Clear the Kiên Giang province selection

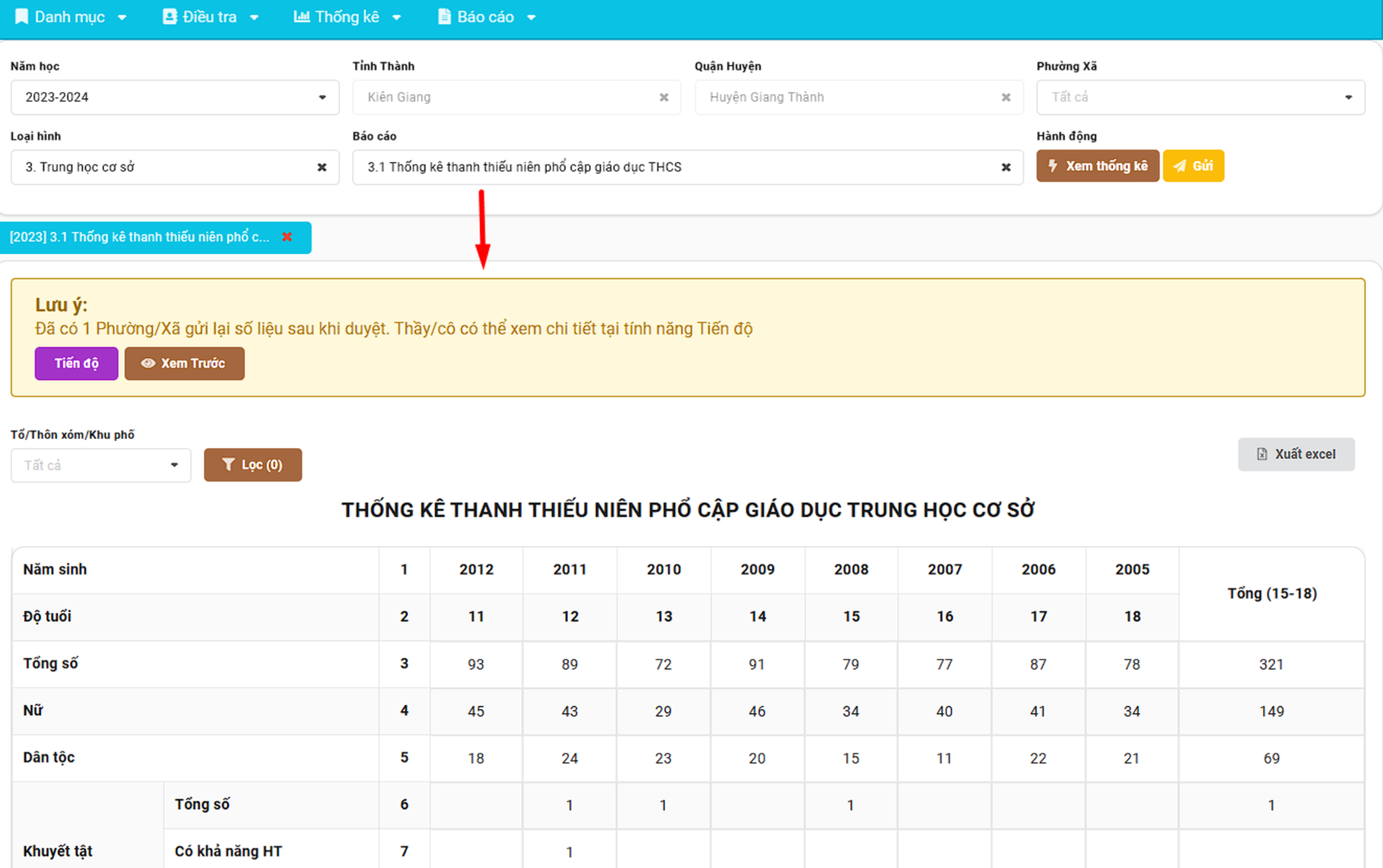coord(663,98)
